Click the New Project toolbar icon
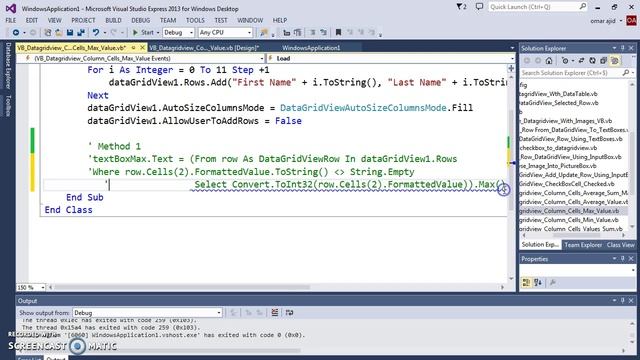 (x=47, y=32)
